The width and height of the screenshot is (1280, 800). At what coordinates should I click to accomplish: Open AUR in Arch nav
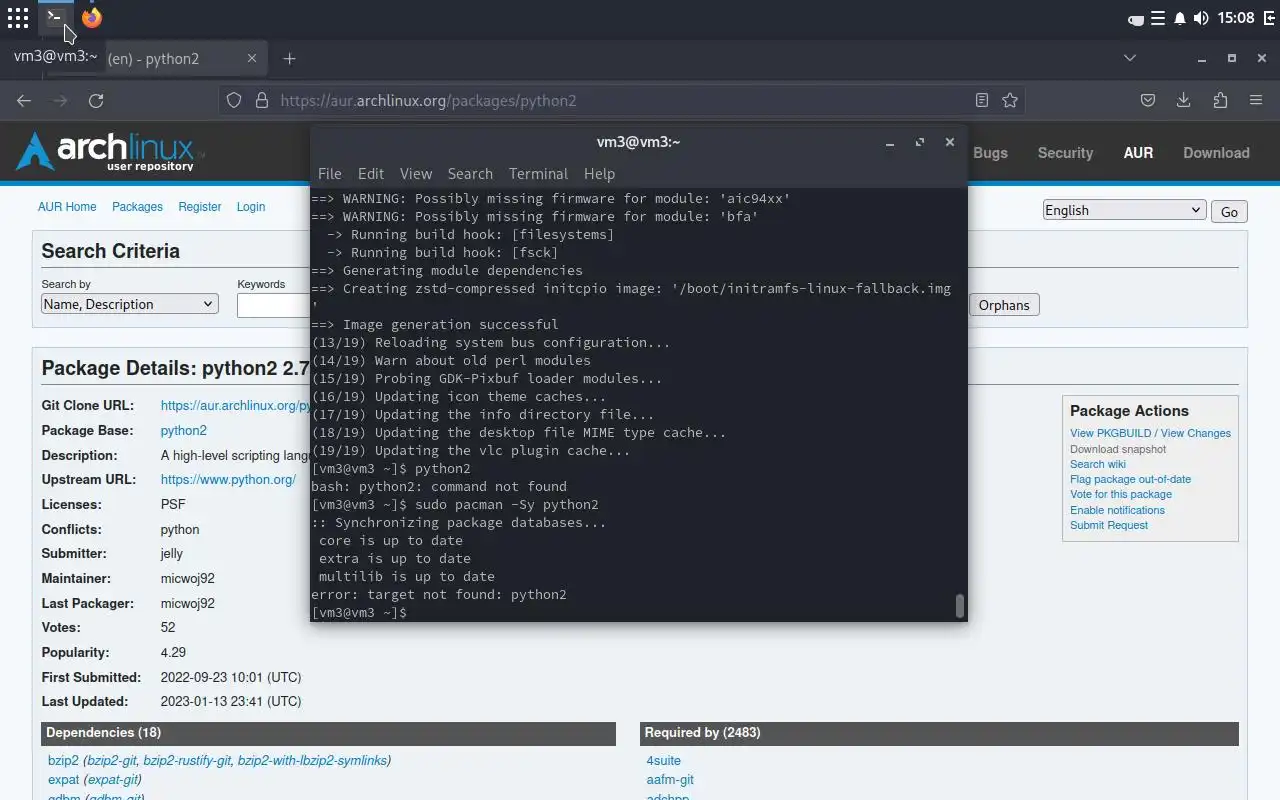(x=1138, y=153)
